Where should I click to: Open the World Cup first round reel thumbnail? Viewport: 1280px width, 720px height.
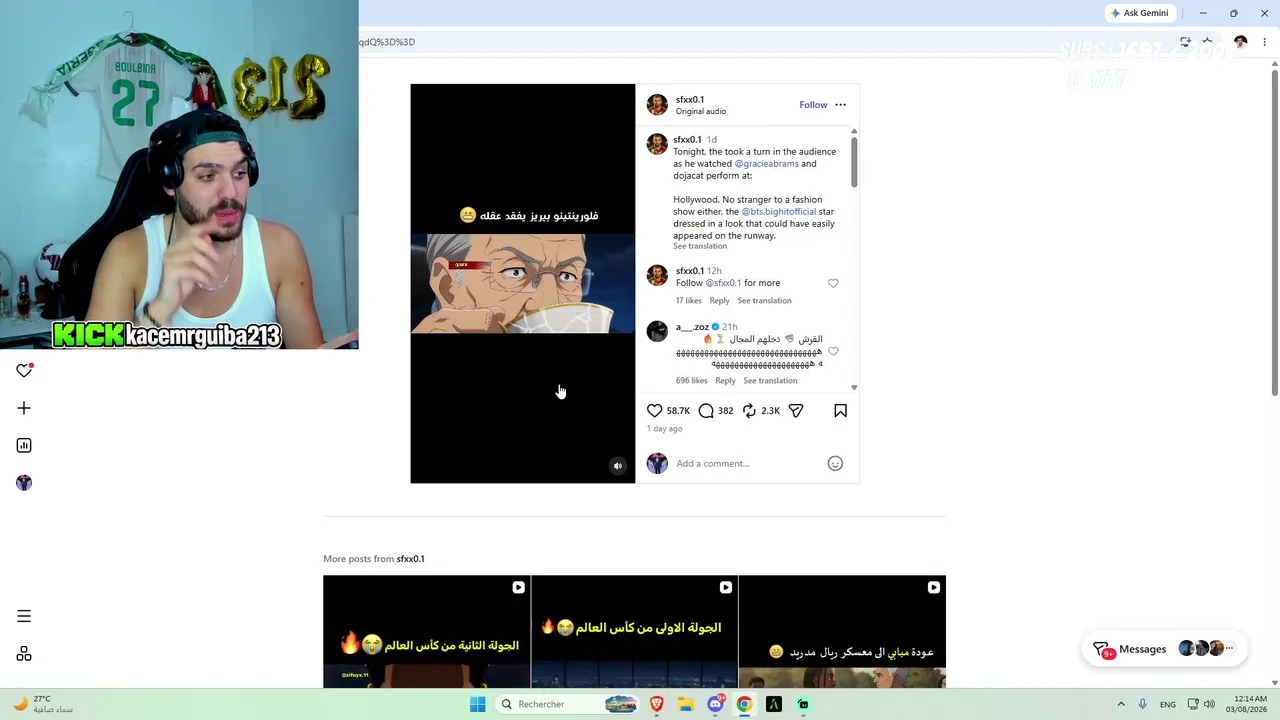point(634,632)
